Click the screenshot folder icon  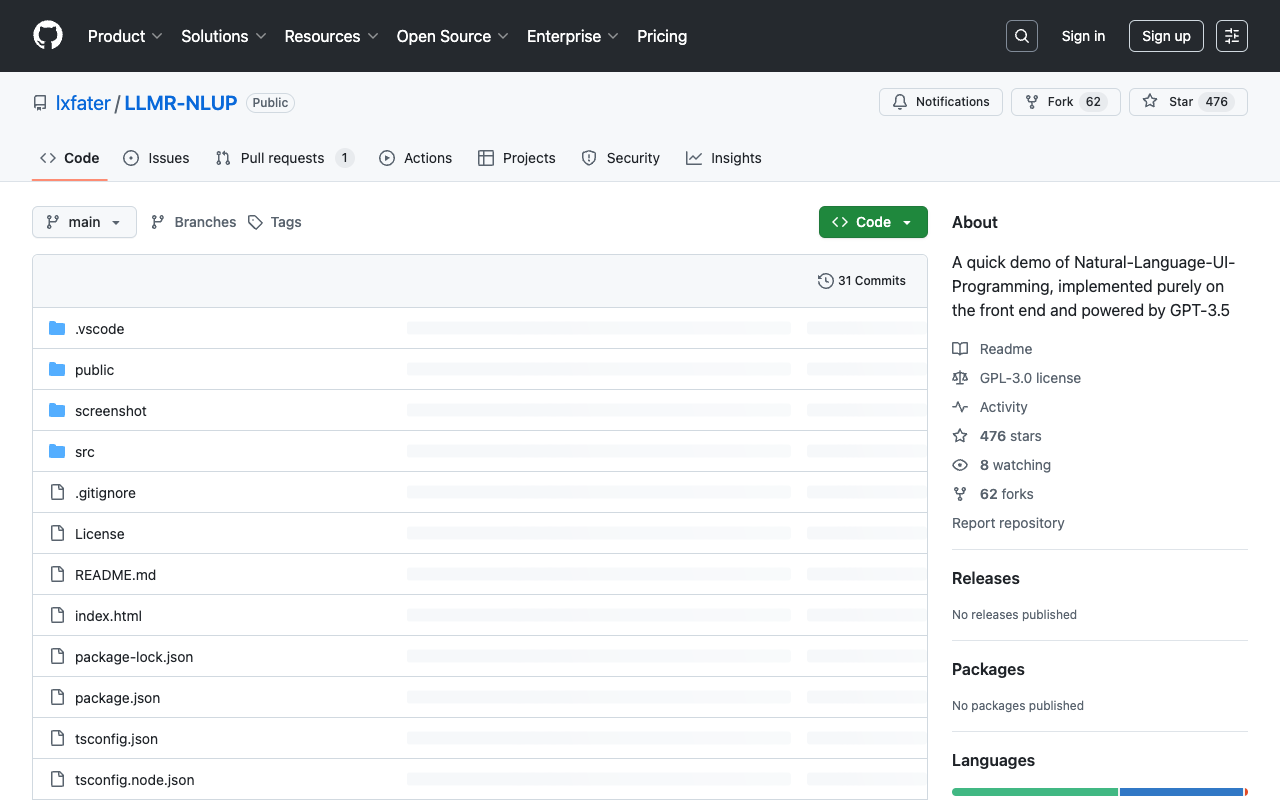[x=57, y=410]
